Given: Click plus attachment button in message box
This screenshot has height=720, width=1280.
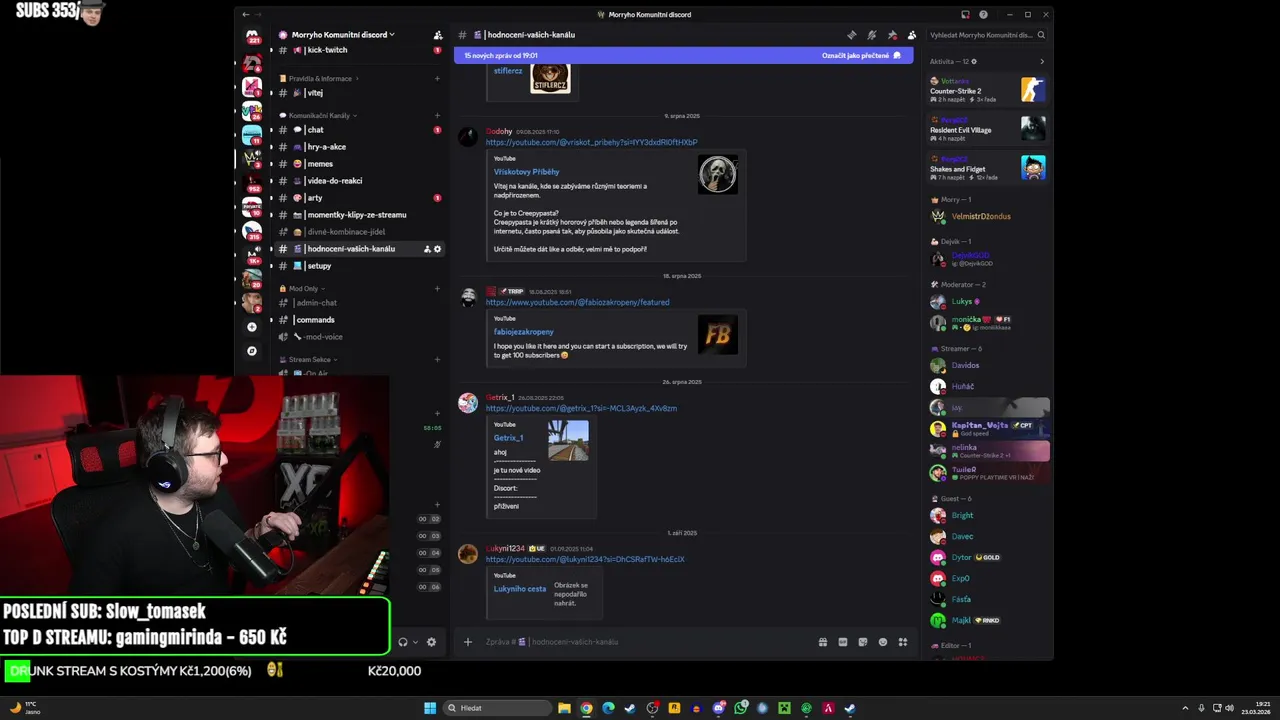Looking at the screenshot, I should pyautogui.click(x=467, y=642).
